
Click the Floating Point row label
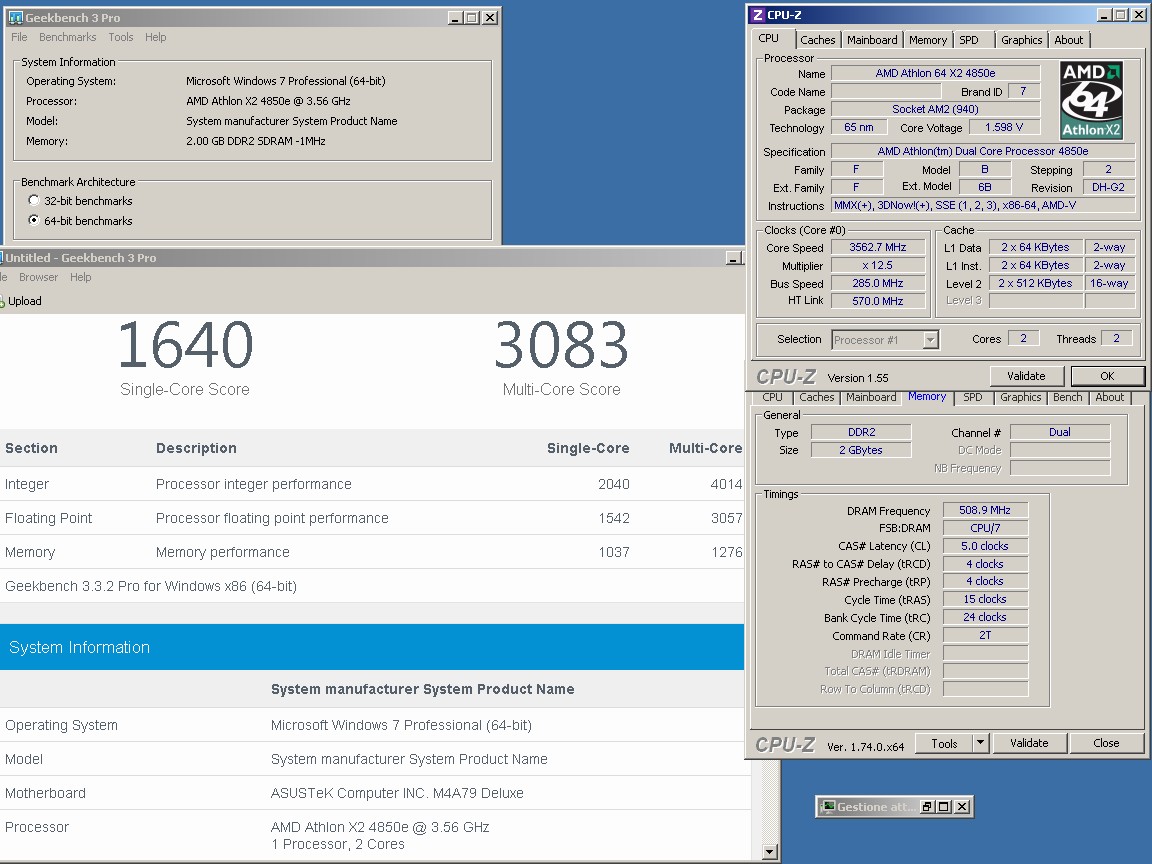point(48,518)
